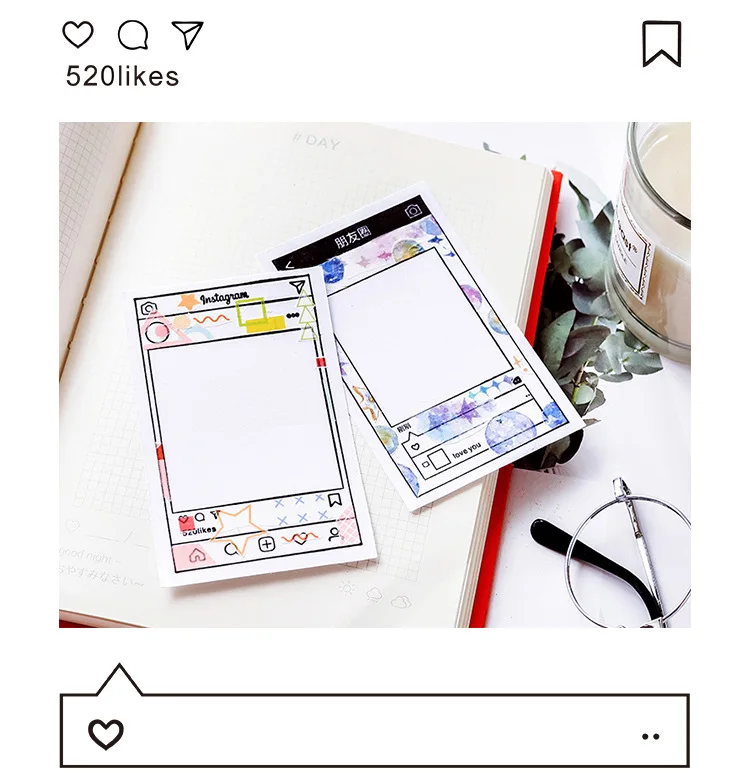Screen dimensions: 750x776
Task: Tap home icon on left sticker card
Action: pos(197,555)
